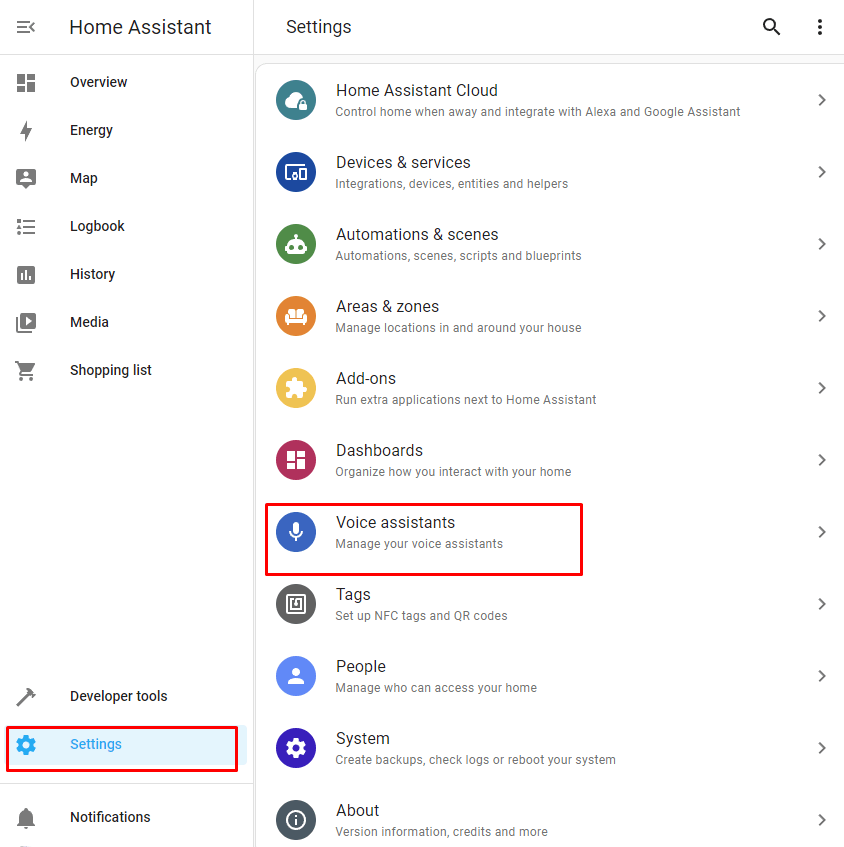This screenshot has height=847, width=844.
Task: Click the Automations & scenes robot icon
Action: coord(296,244)
